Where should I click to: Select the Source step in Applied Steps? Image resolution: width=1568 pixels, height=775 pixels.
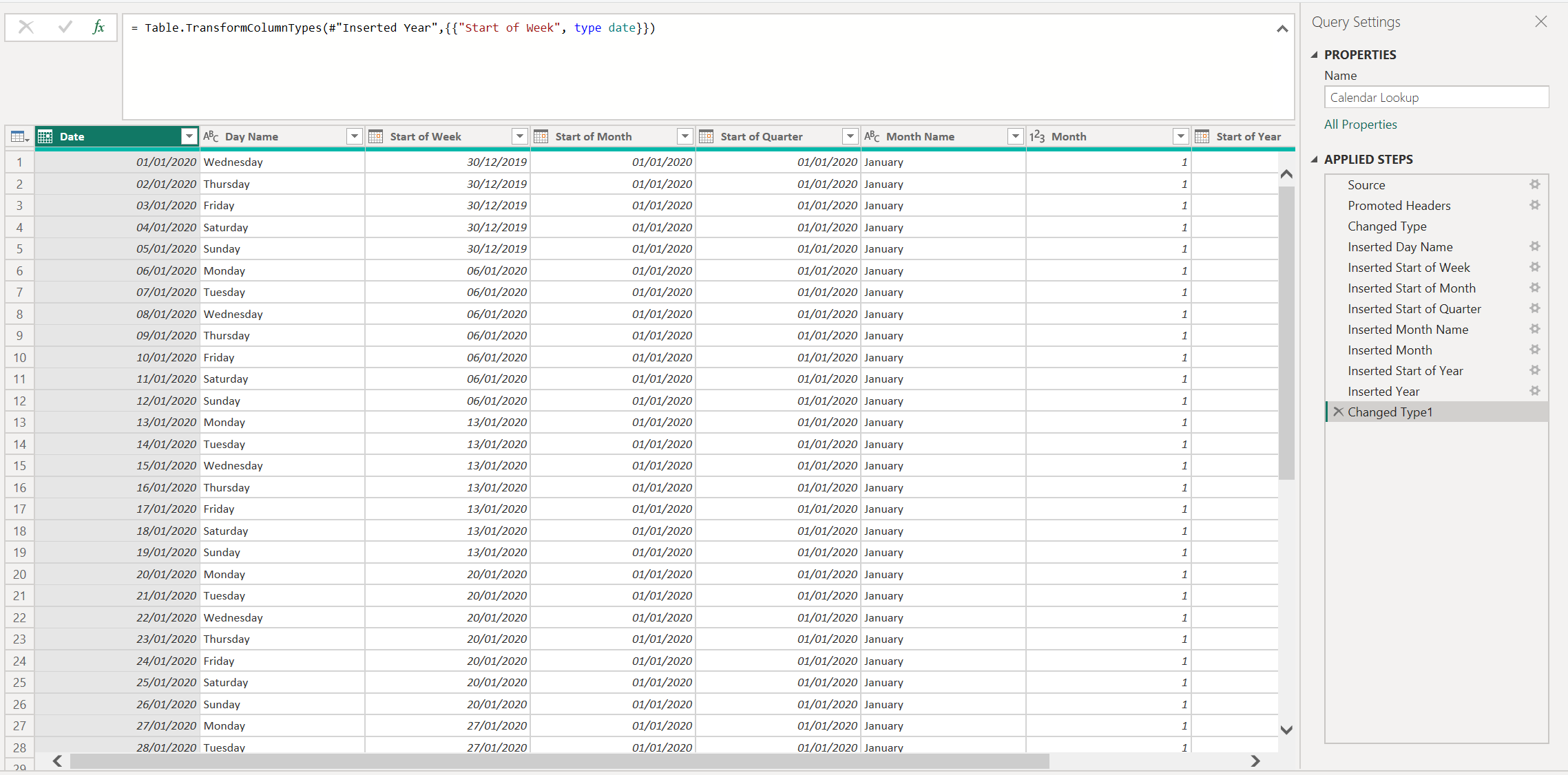1367,184
